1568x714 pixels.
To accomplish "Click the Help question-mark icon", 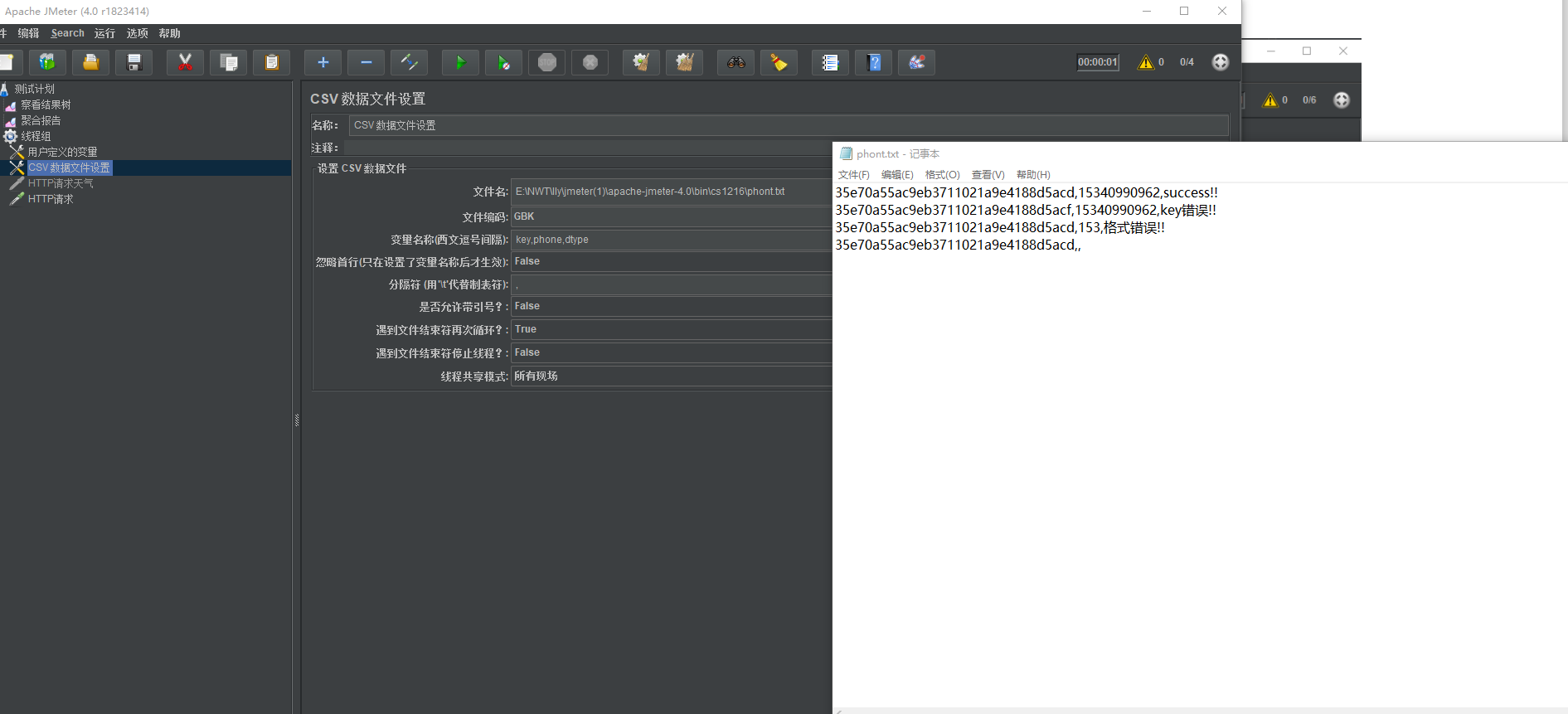I will click(x=873, y=62).
